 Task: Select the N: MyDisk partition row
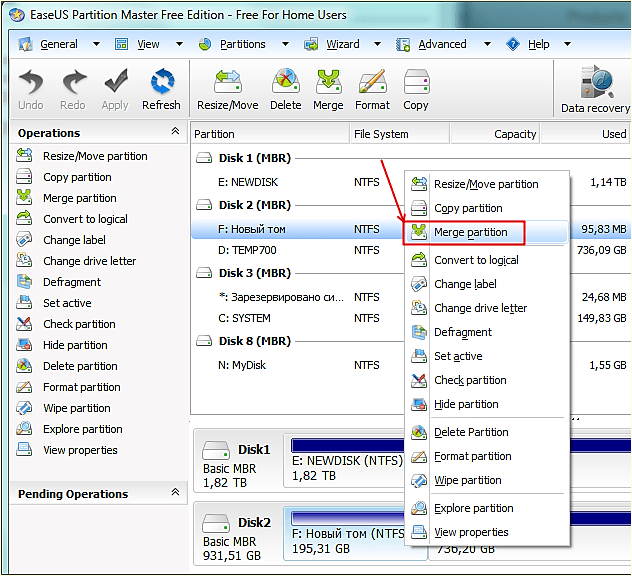click(x=298, y=365)
